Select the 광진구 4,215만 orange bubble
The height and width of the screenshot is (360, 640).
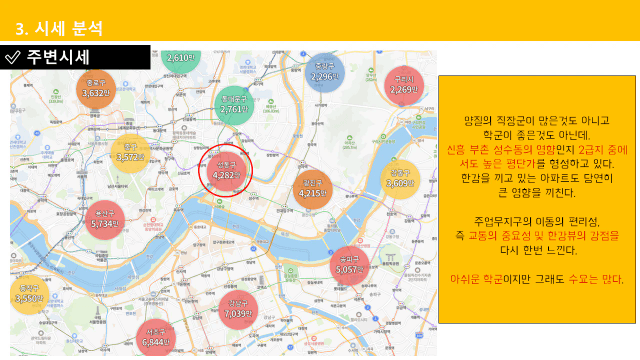(x=313, y=189)
